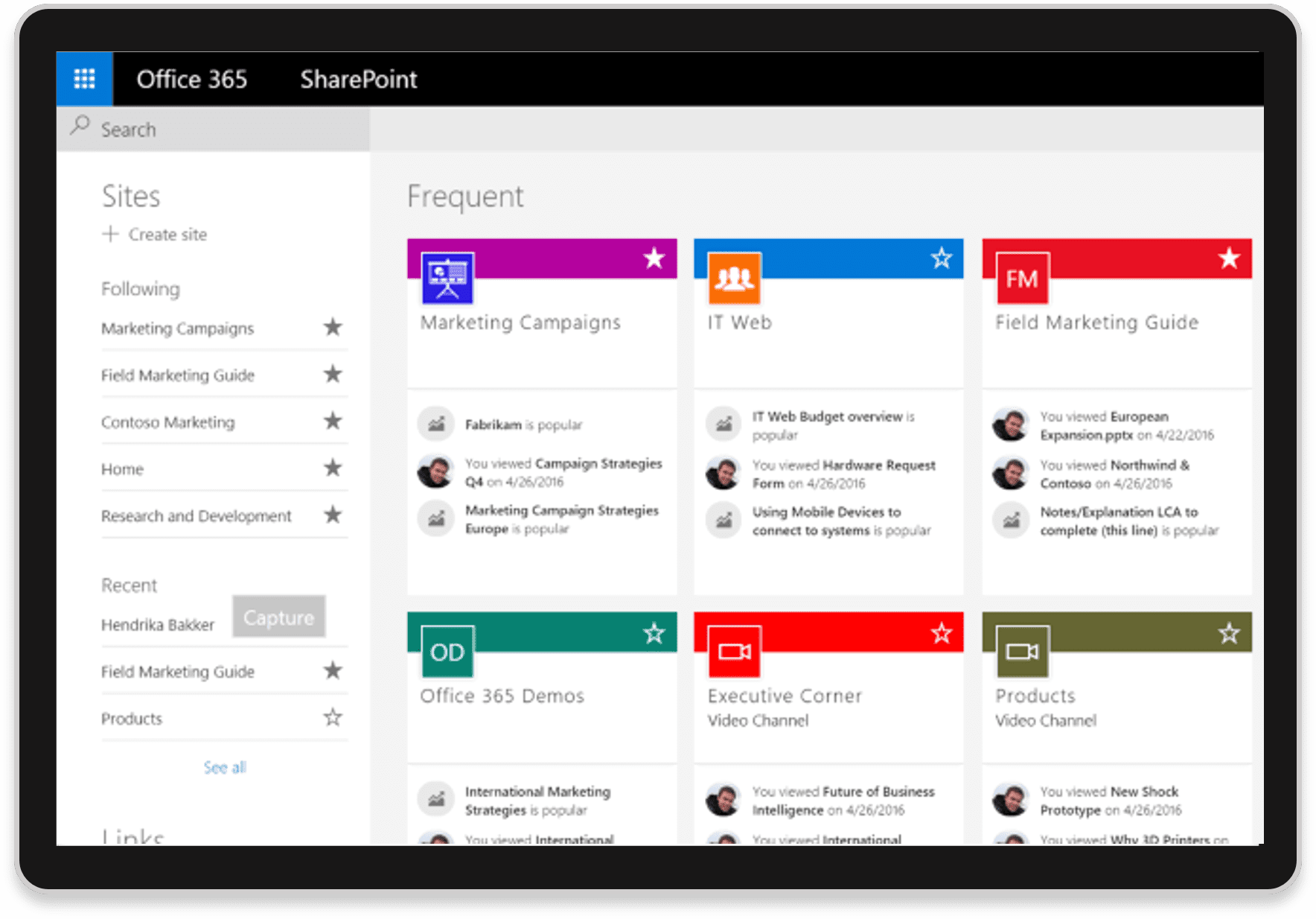1316x919 pixels.
Task: Click popular icon beside IT Web Budget overview
Action: [724, 424]
